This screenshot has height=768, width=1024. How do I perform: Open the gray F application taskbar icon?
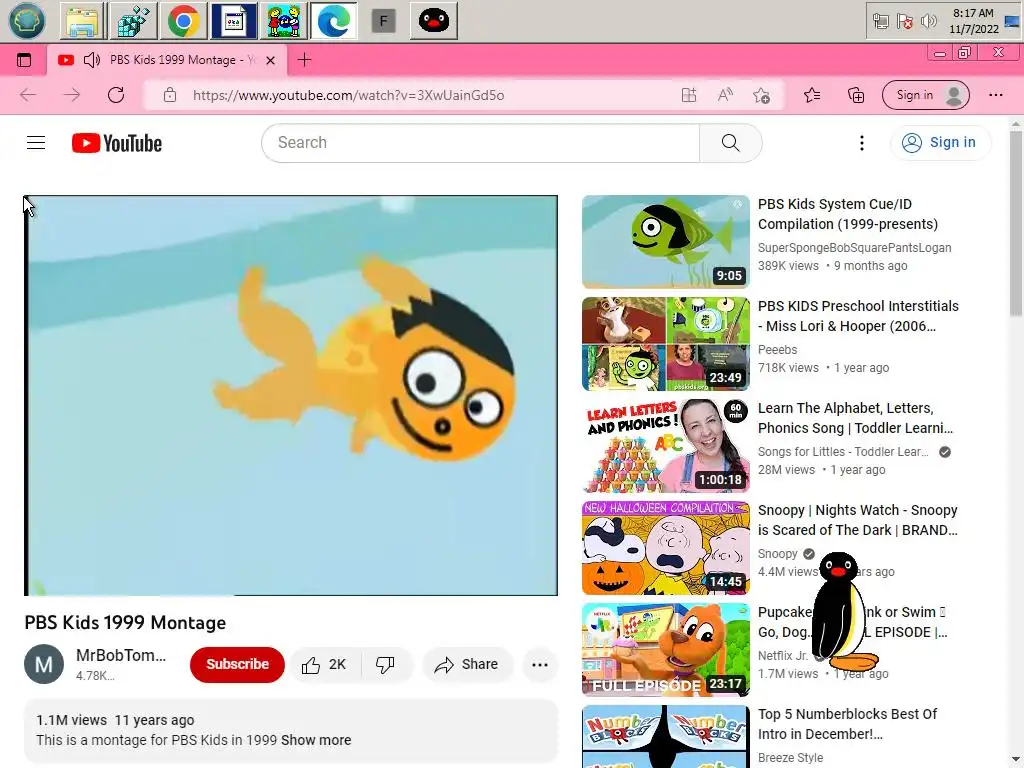(383, 22)
